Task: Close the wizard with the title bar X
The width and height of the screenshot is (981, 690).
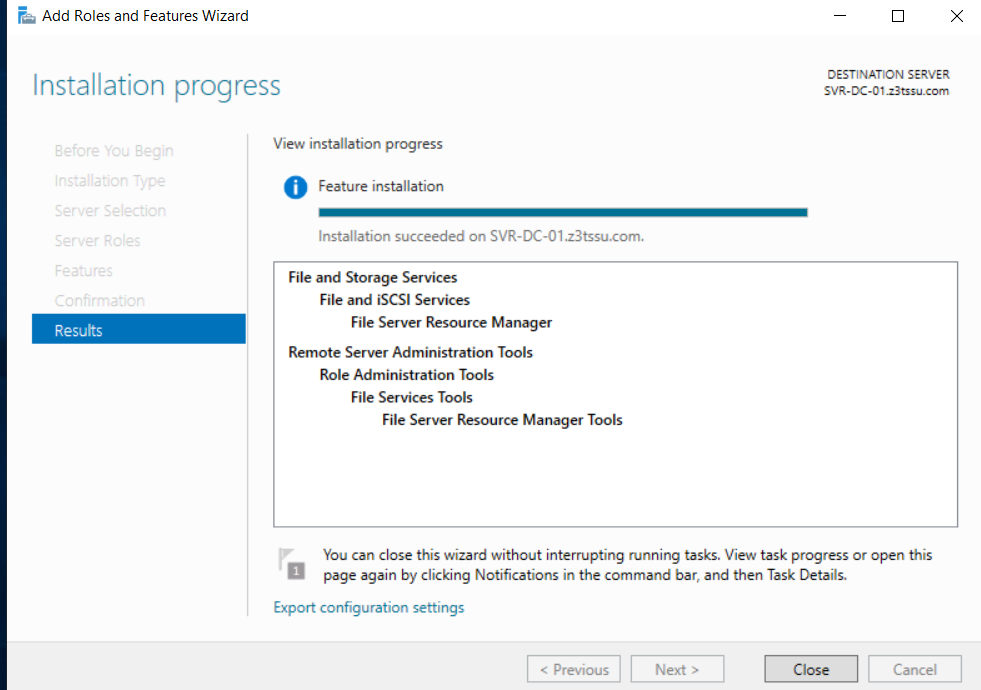Action: point(954,16)
